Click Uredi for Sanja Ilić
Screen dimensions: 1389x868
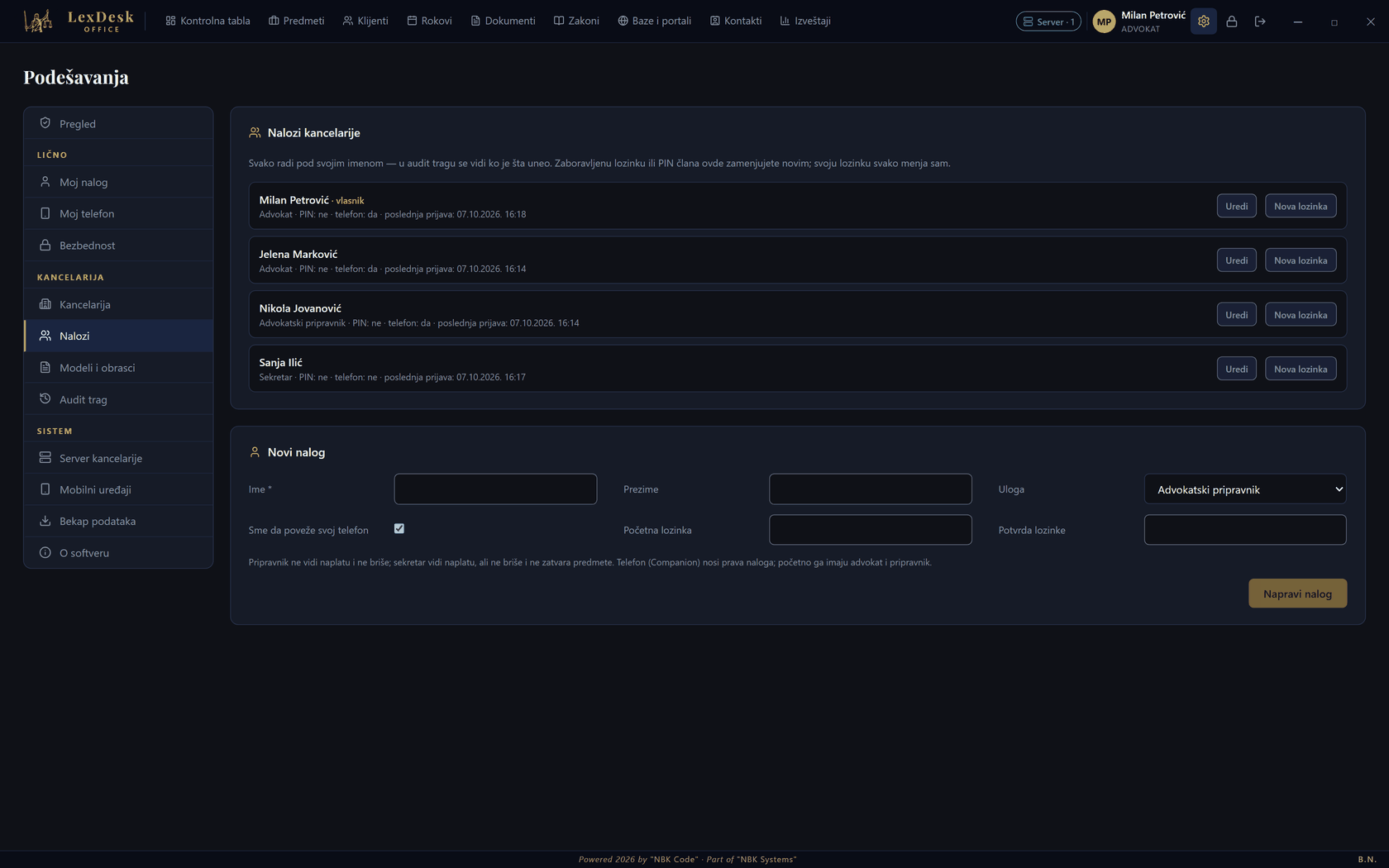tap(1237, 369)
